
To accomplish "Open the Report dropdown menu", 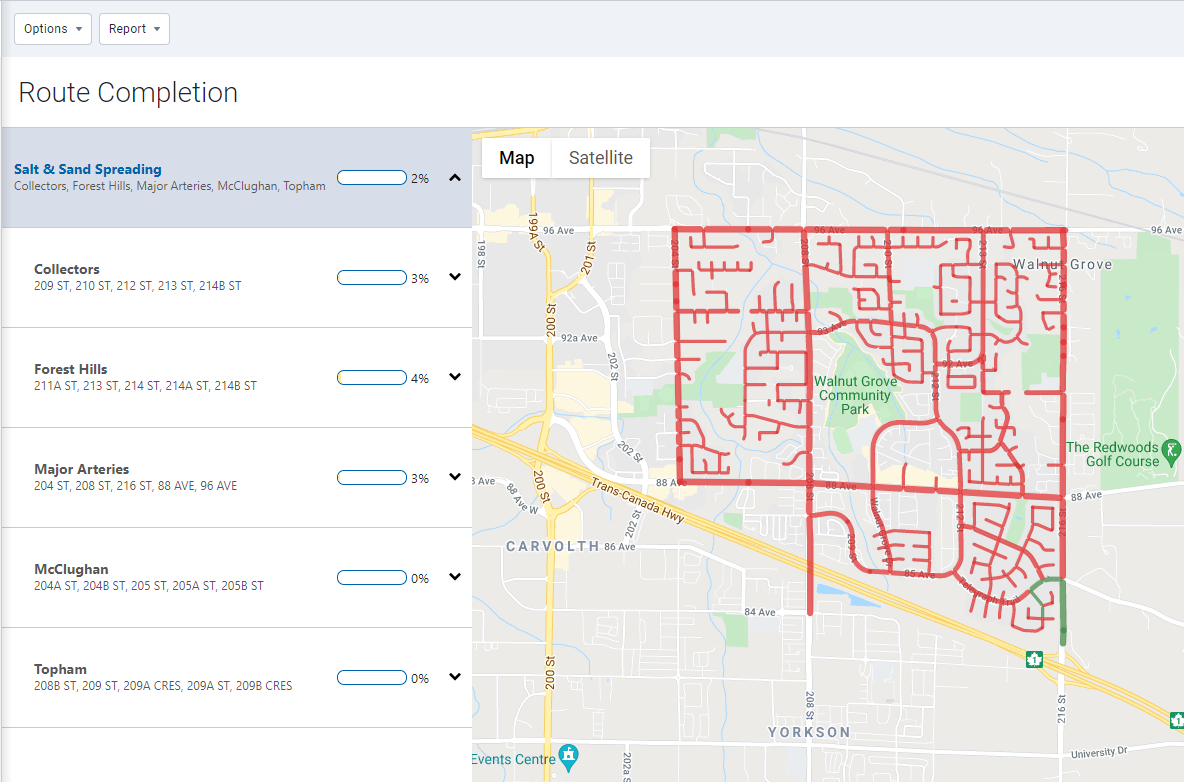I will (134, 29).
